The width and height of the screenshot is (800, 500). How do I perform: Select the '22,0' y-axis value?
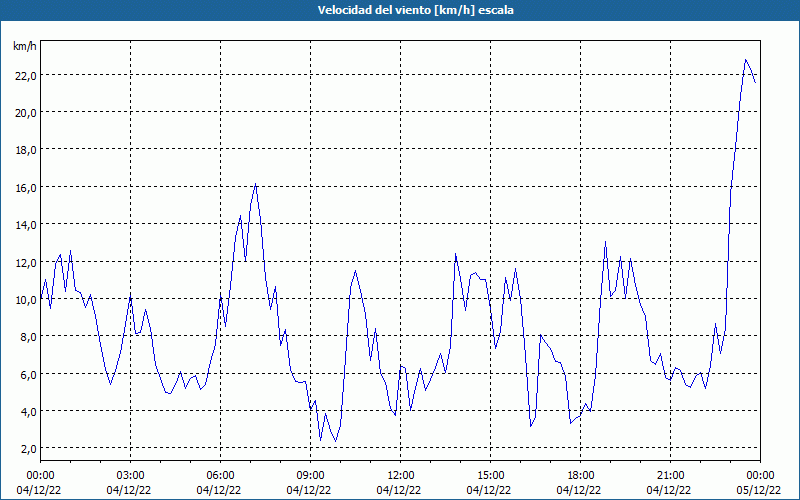tap(25, 76)
